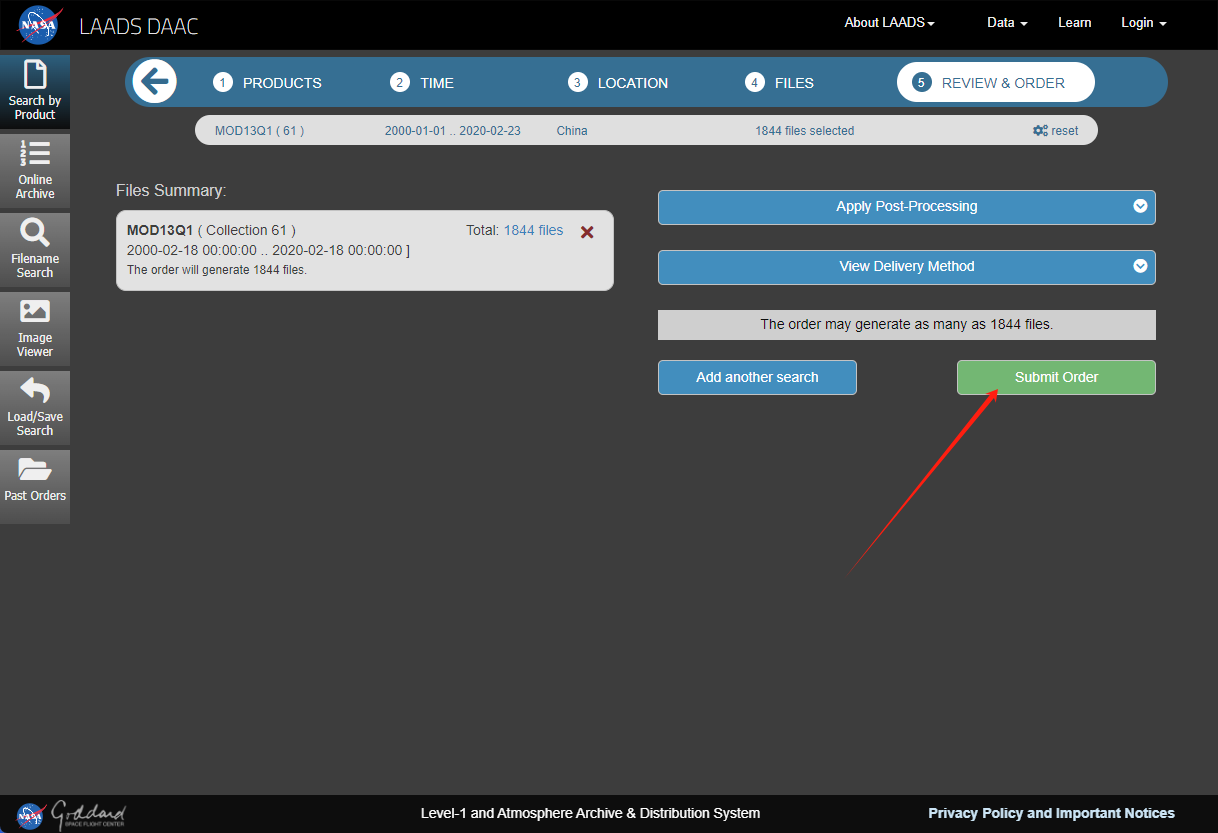Screen dimensions: 1218x833
Task: Click the Files Summary heading
Action: tap(171, 190)
